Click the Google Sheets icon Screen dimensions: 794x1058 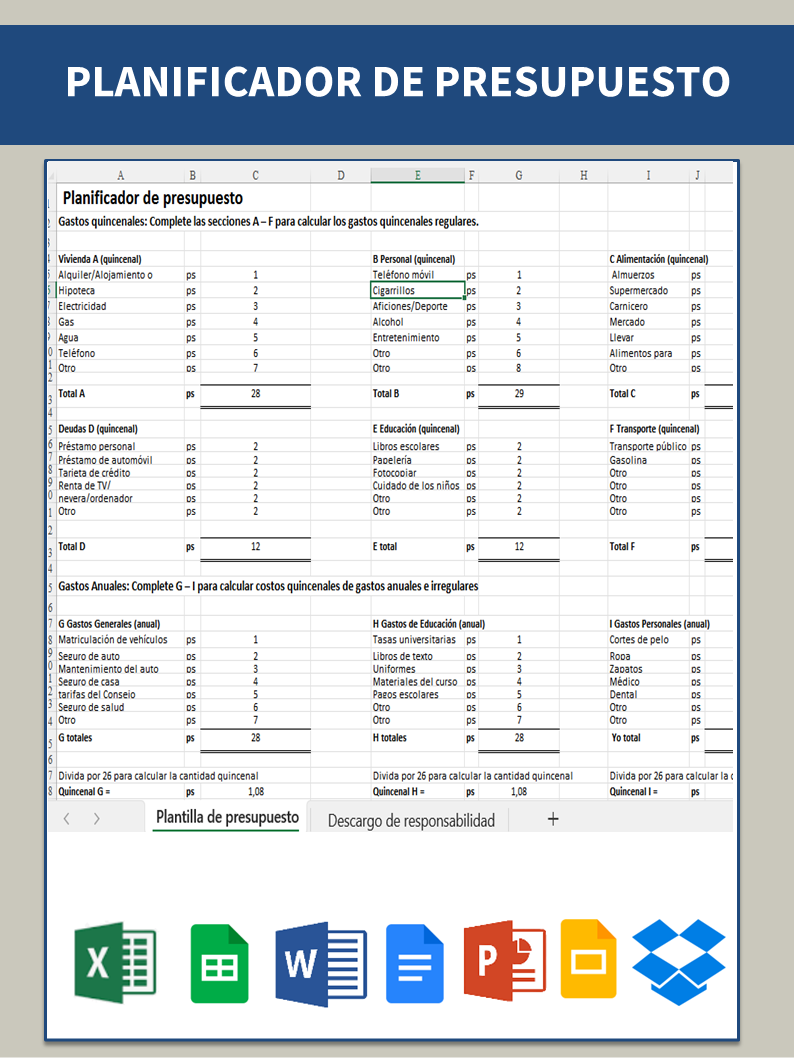[x=220, y=964]
